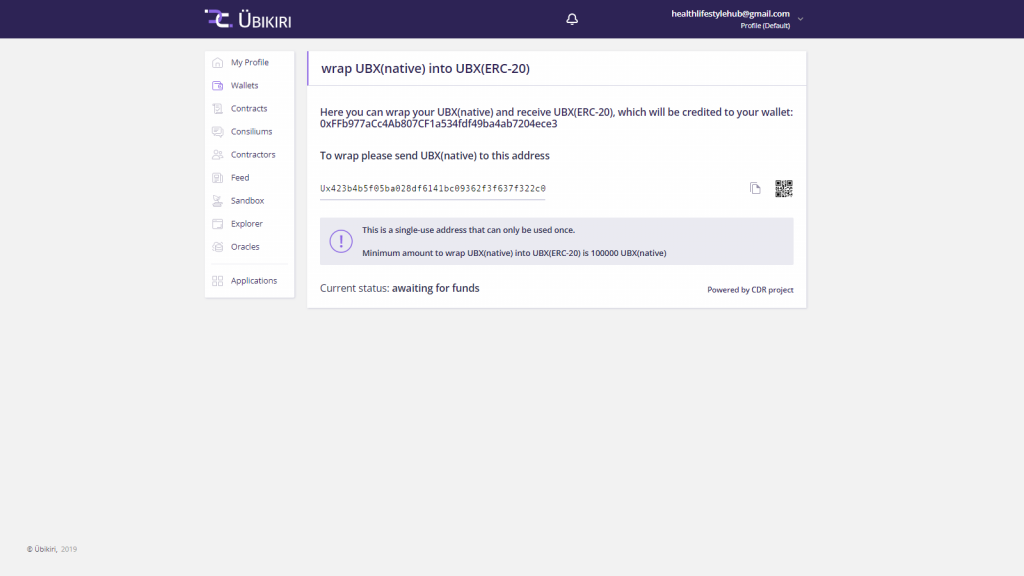The width and height of the screenshot is (1024, 576).
Task: Show QR code for wrap address
Action: click(x=784, y=188)
